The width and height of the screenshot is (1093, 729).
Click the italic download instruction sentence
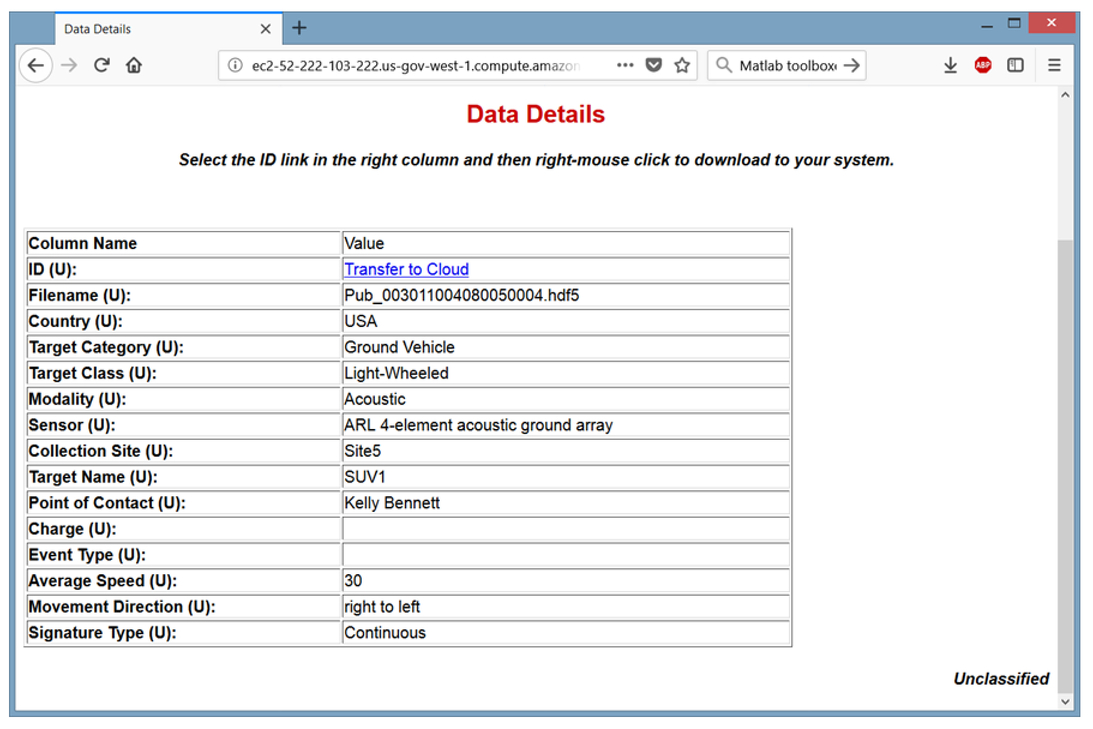(536, 160)
